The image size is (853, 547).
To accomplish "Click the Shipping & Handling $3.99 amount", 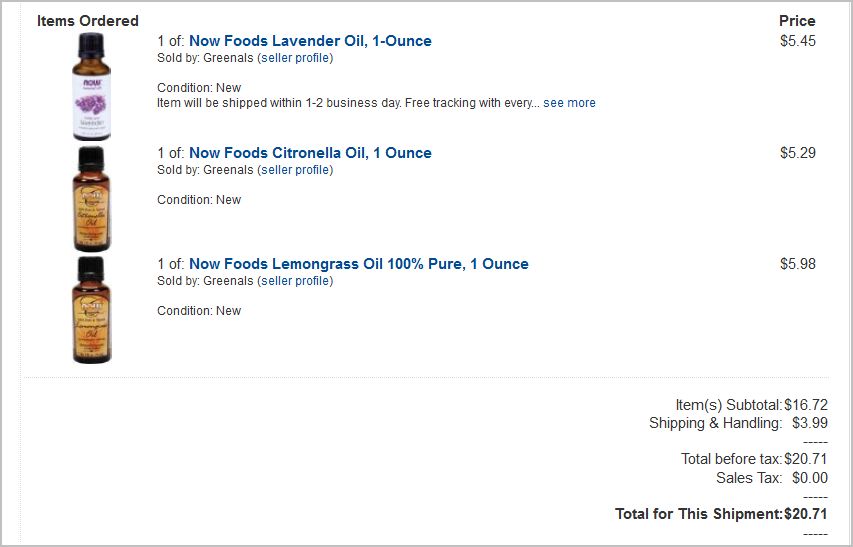I will (810, 423).
